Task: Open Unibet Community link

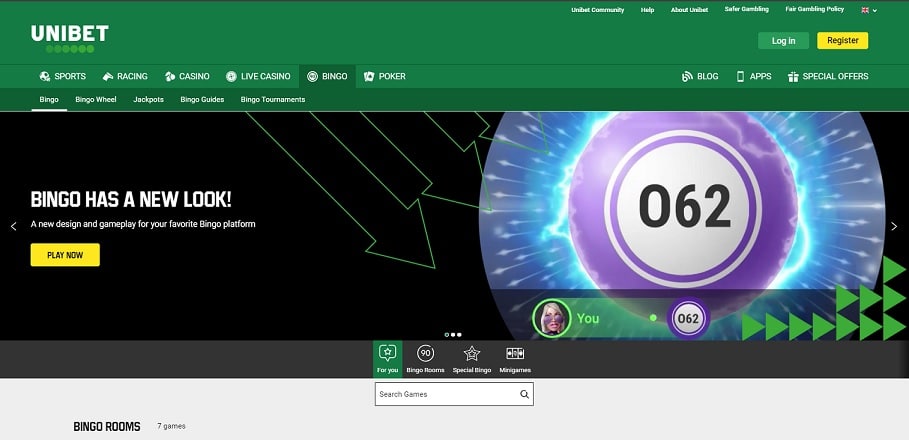Action: click(x=597, y=10)
